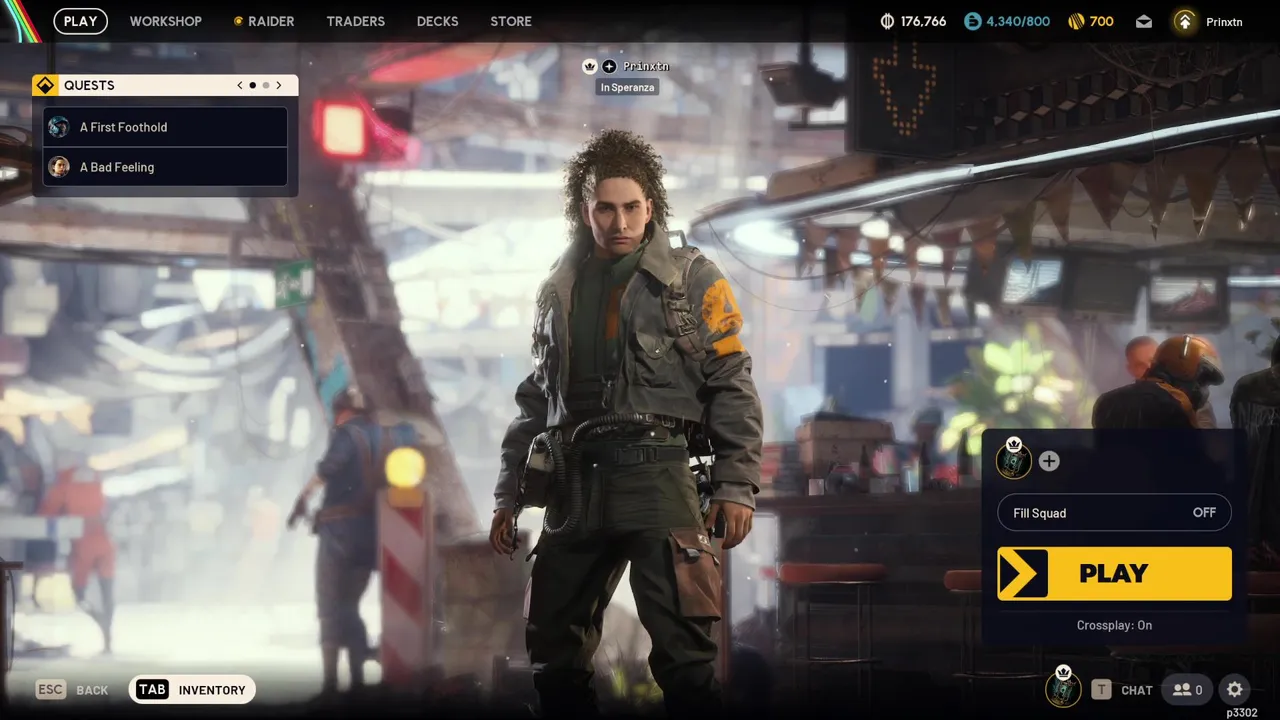Click the gold token icon beside 700

tap(1076, 21)
